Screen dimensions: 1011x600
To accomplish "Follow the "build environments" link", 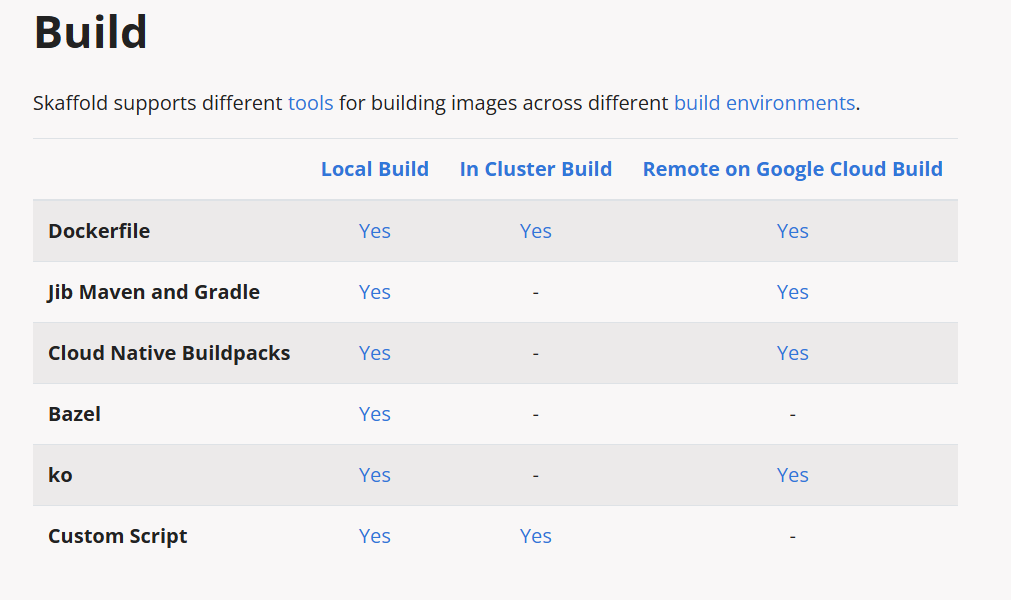I will pyautogui.click(x=764, y=103).
